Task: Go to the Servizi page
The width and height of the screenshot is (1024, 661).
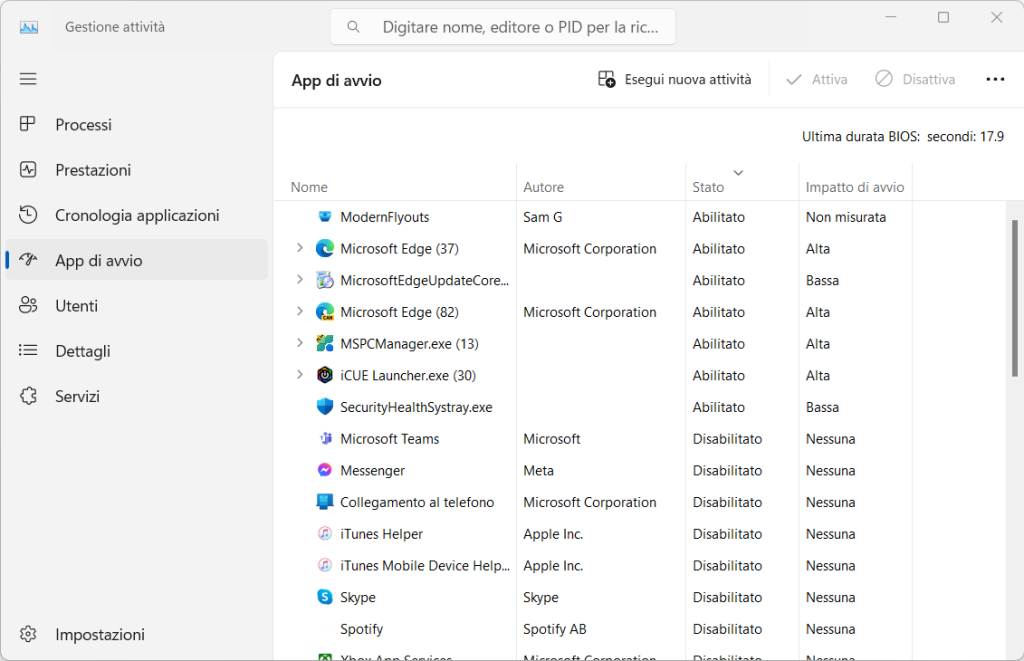Action: [x=77, y=397]
